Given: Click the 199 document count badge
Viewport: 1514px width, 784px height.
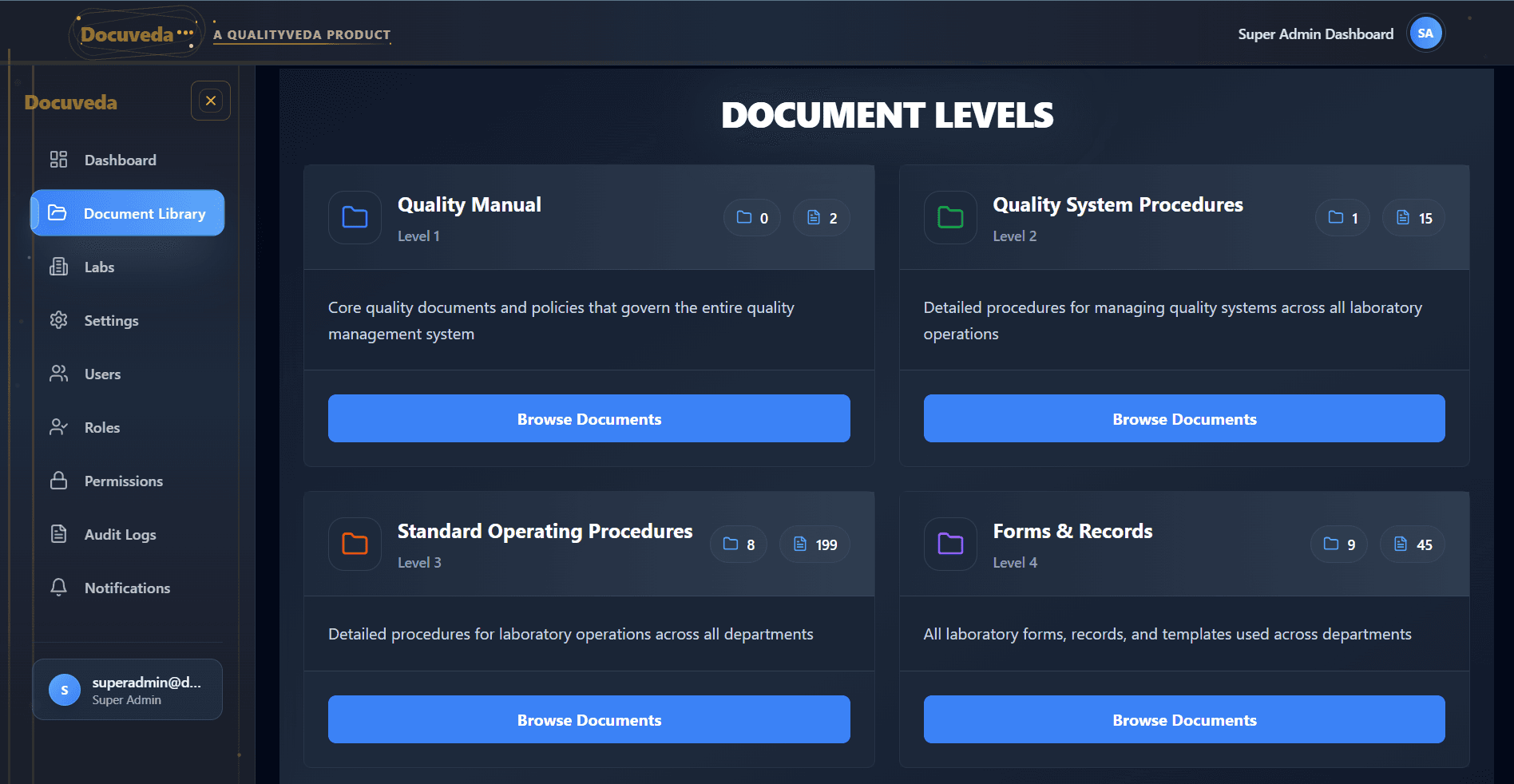Looking at the screenshot, I should coord(814,544).
